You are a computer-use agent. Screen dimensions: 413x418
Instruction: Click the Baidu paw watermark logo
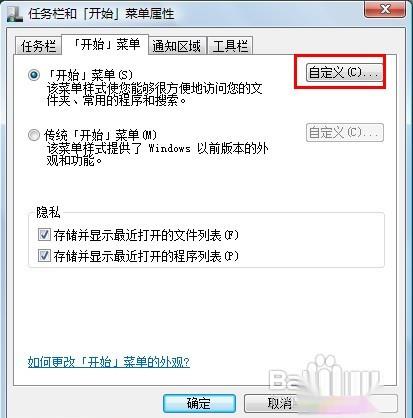click(325, 375)
